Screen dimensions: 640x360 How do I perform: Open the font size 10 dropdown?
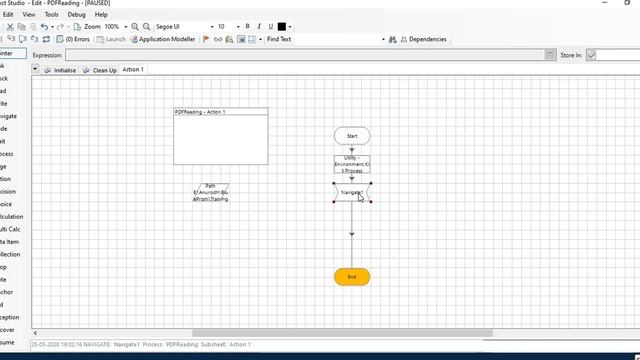click(x=238, y=27)
